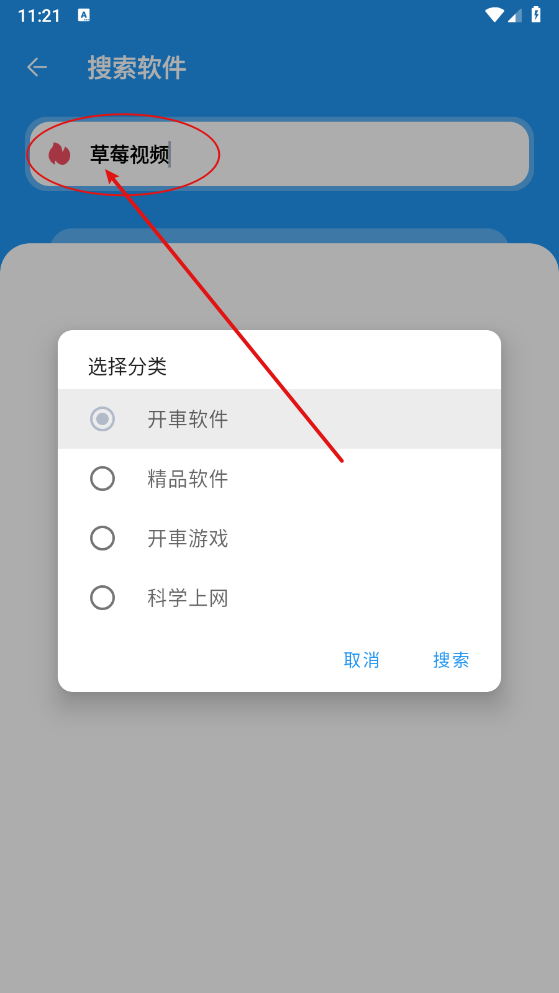Tap the back arrow beside 搜索软件
This screenshot has height=993, width=559.
click(x=37, y=67)
